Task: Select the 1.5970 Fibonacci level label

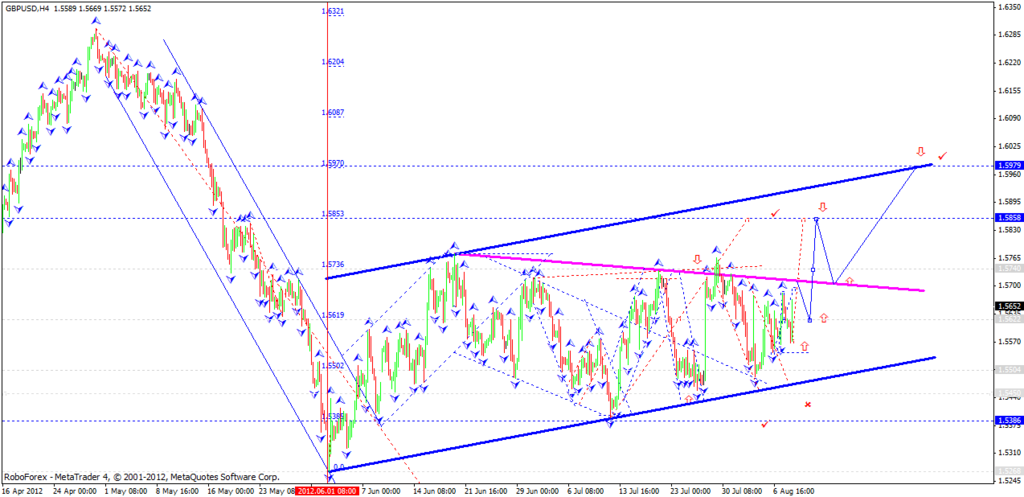Action: (332, 163)
